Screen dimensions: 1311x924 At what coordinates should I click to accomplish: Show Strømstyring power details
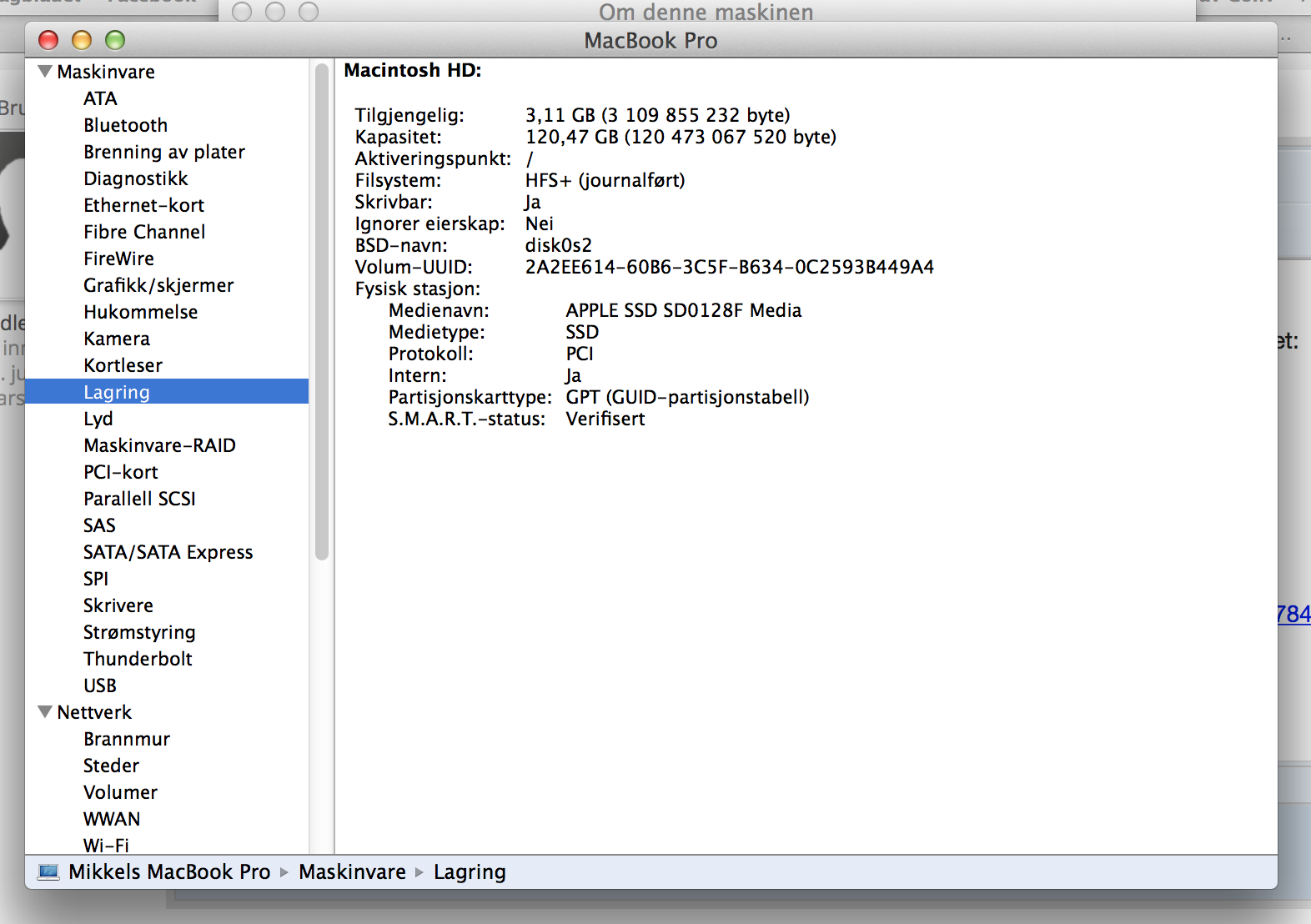pyautogui.click(x=139, y=632)
